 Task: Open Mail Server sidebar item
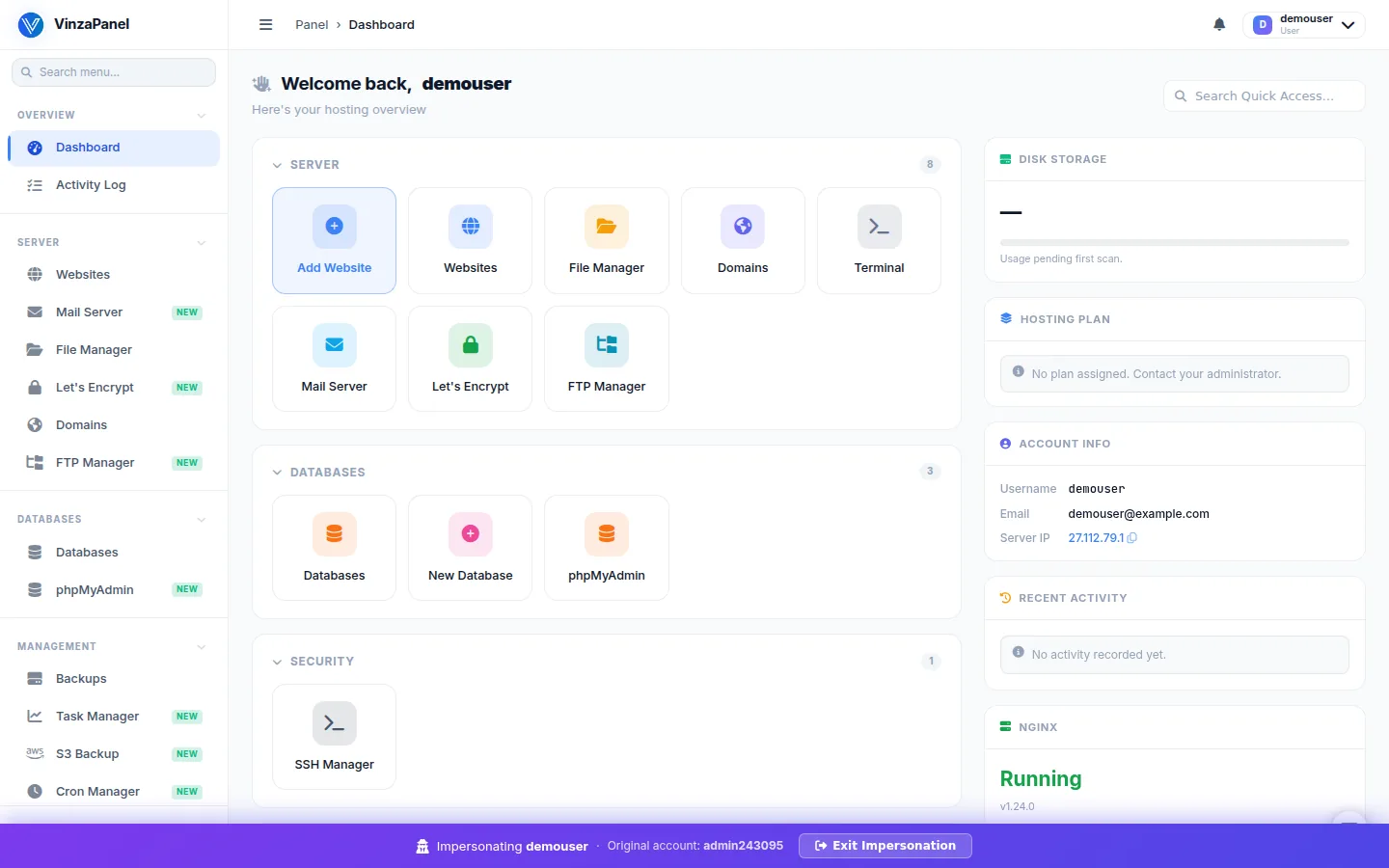114,312
